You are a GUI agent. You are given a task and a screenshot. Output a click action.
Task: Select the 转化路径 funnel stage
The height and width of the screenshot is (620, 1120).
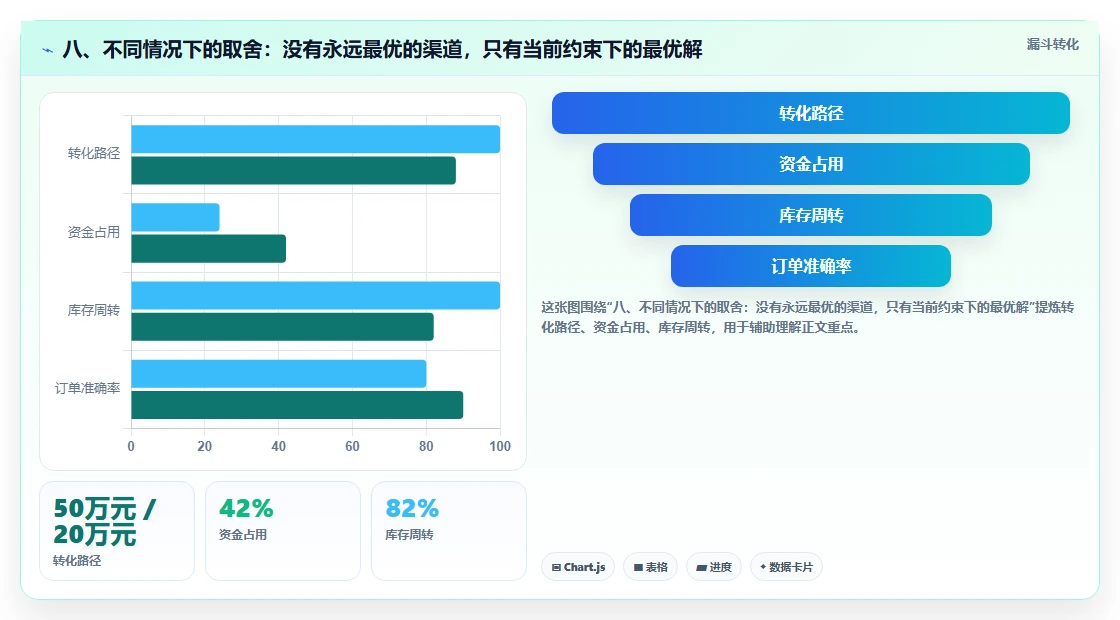811,113
